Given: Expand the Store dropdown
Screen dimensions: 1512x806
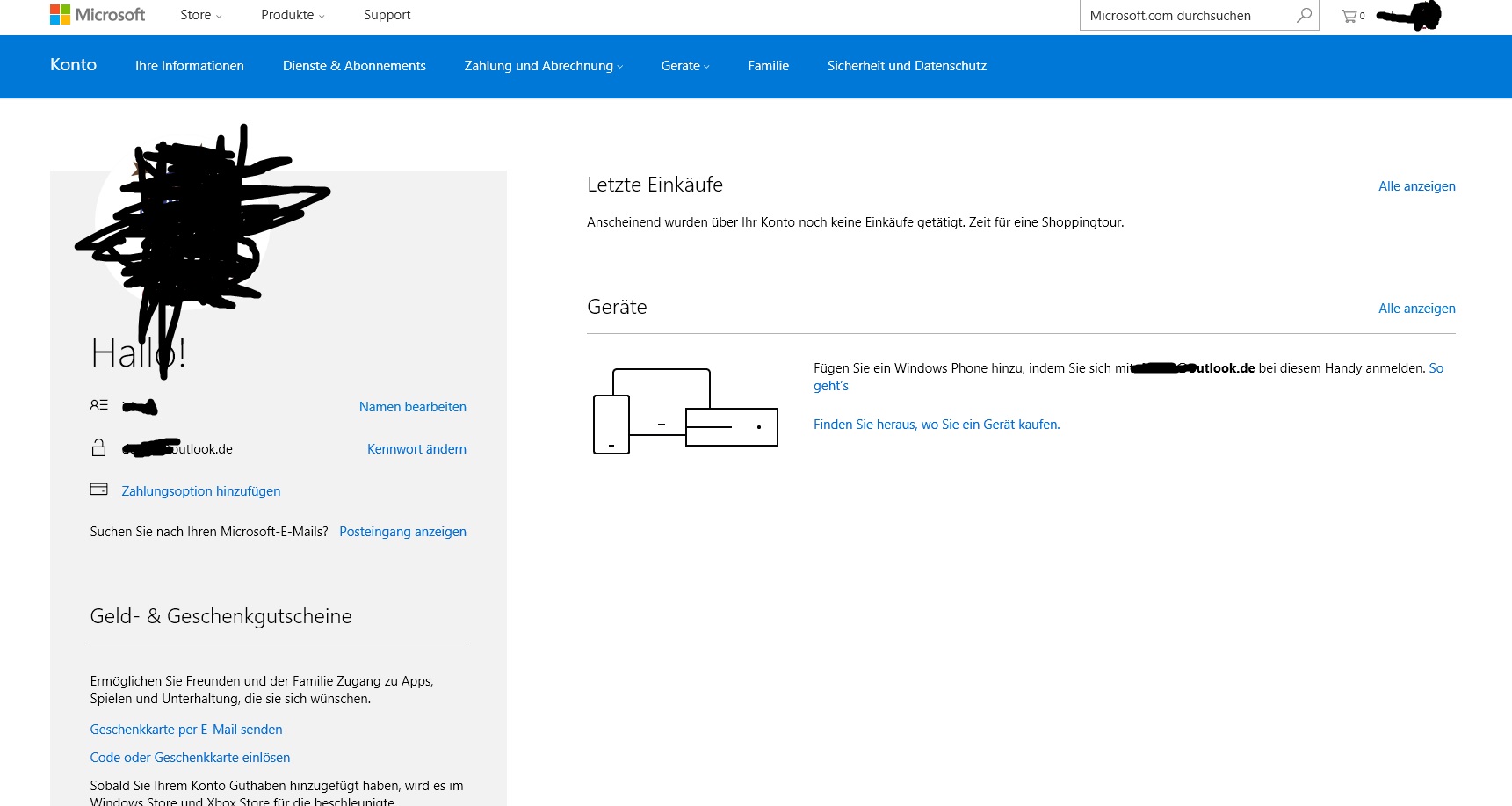Looking at the screenshot, I should (201, 15).
